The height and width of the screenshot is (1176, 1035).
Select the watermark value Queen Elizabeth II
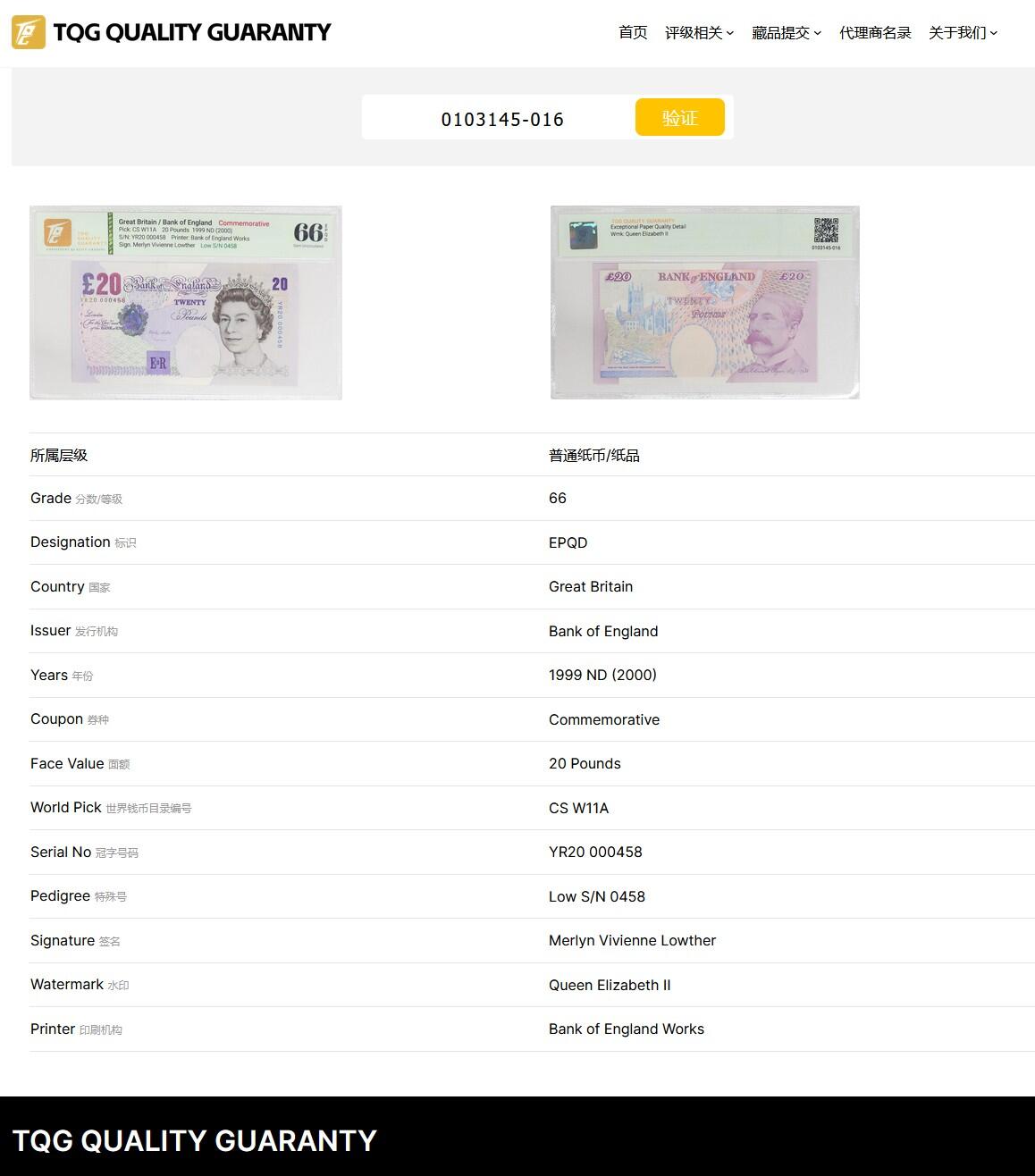point(610,985)
